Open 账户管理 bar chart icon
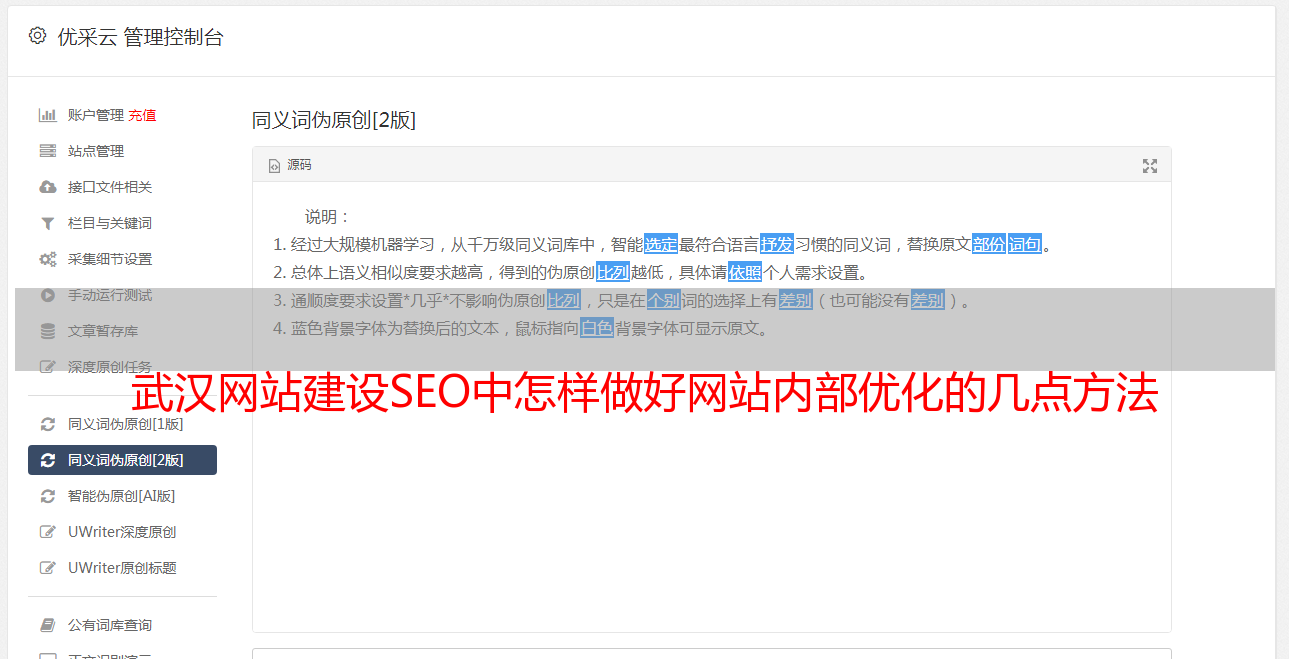The image size is (1289, 659). (x=47, y=115)
